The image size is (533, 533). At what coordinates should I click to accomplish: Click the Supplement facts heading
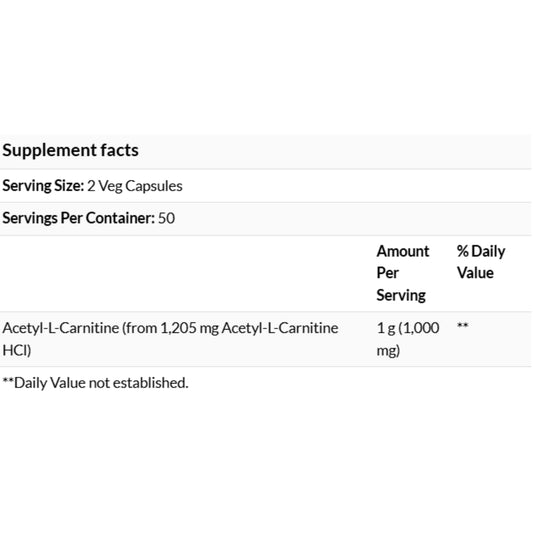coord(70,150)
